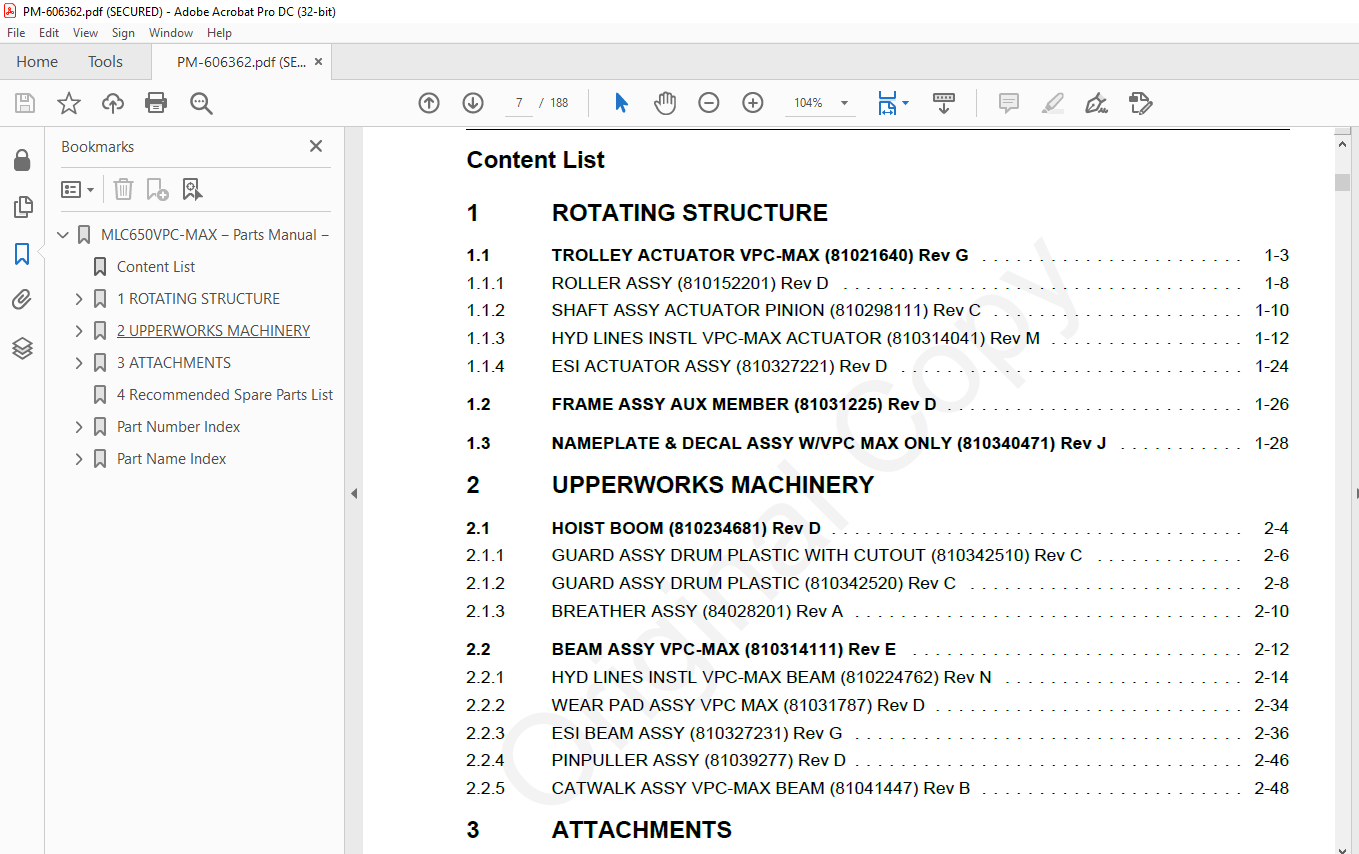
Task: Select the PM-606362.pdf document tab
Action: (241, 62)
